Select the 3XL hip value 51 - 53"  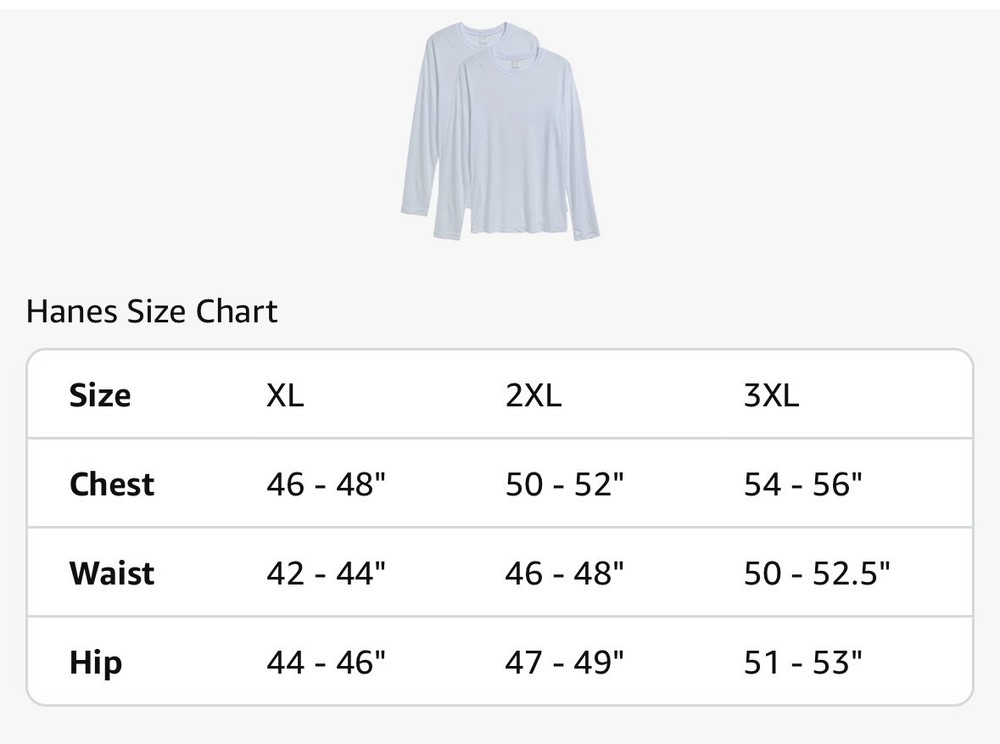click(803, 662)
